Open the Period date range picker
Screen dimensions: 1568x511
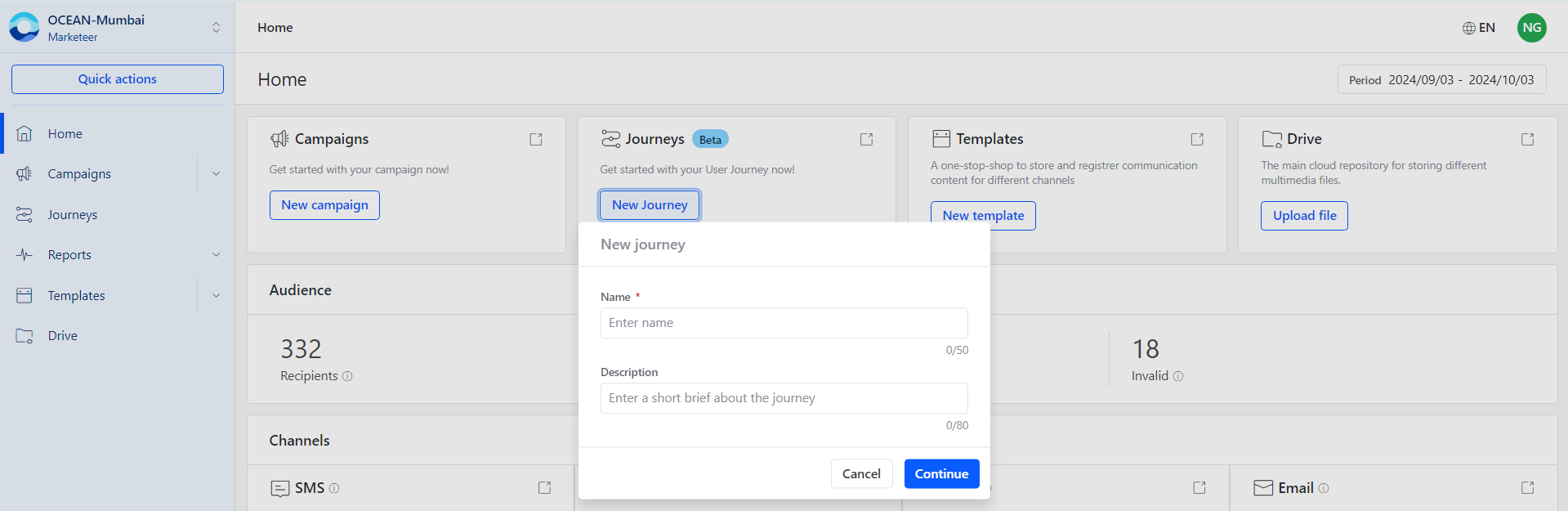tap(1442, 79)
